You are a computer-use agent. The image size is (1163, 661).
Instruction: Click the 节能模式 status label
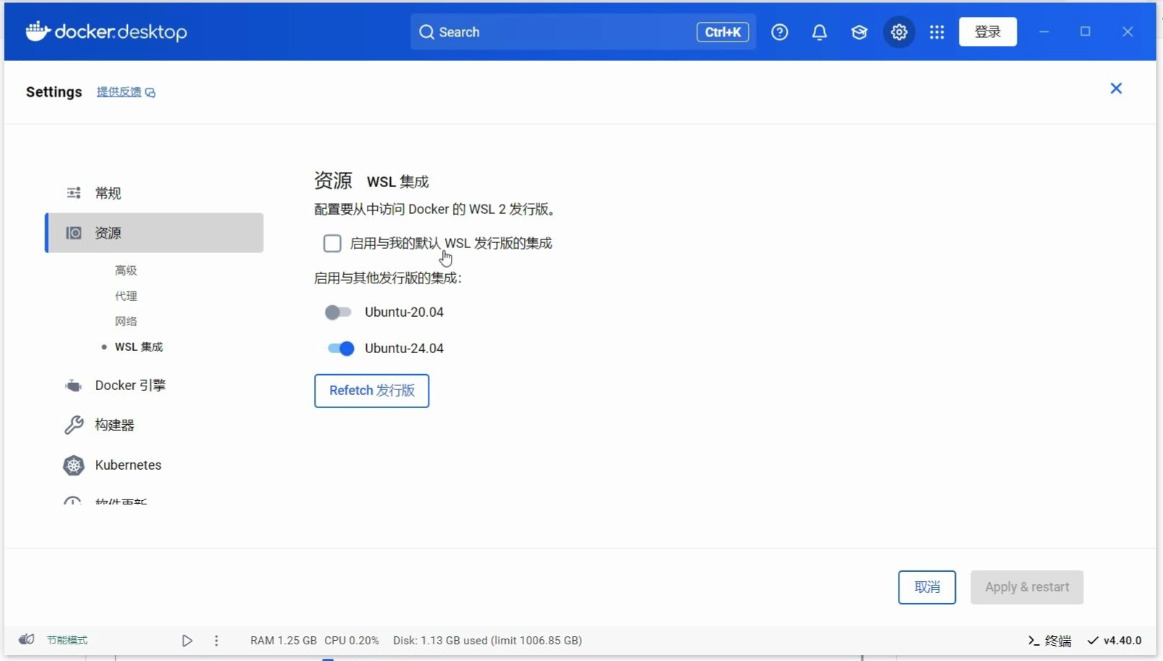(x=67, y=639)
